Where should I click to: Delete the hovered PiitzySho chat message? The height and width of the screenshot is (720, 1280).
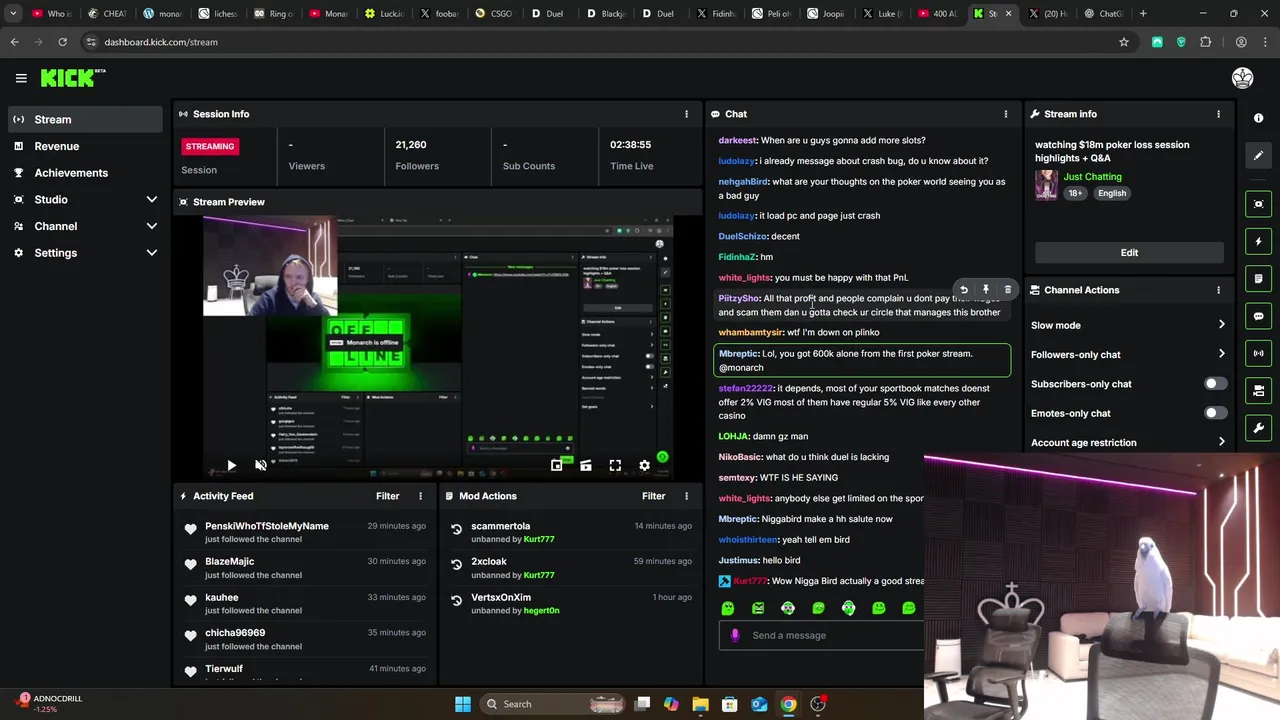pyautogui.click(x=1007, y=290)
